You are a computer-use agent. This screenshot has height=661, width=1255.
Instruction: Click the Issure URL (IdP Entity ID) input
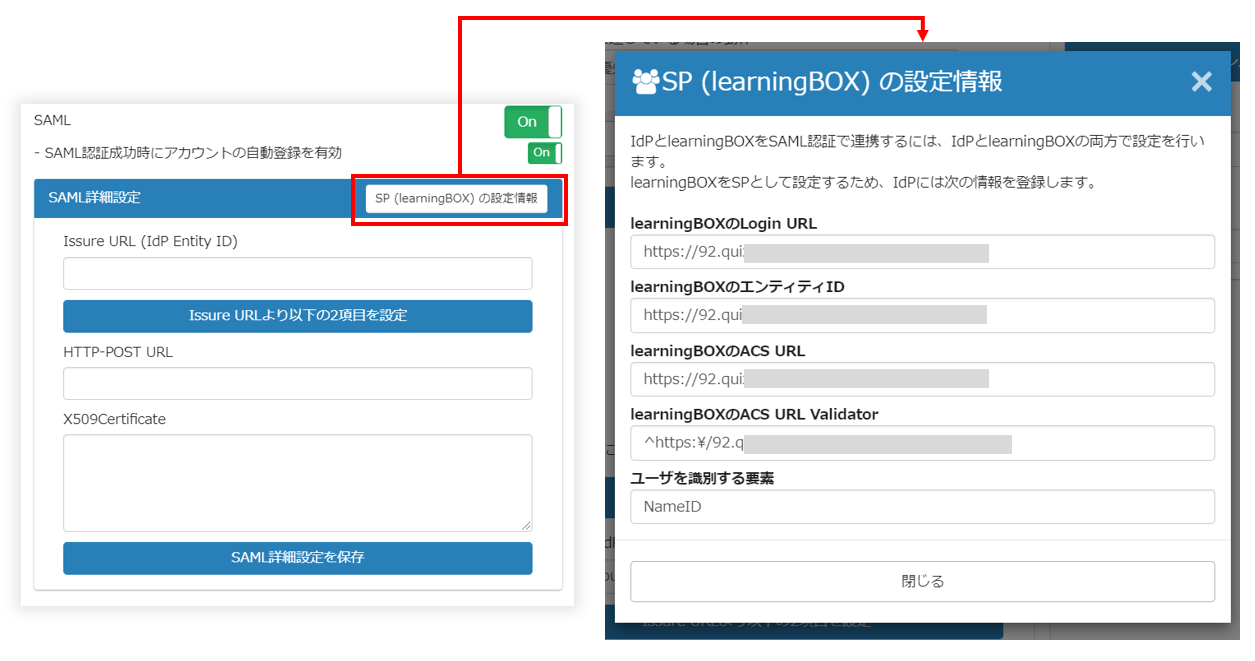pos(297,274)
